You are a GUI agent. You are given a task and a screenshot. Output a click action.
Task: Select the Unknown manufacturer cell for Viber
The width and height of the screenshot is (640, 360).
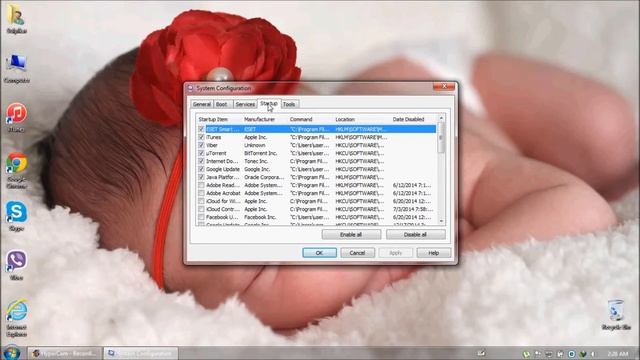pos(255,145)
